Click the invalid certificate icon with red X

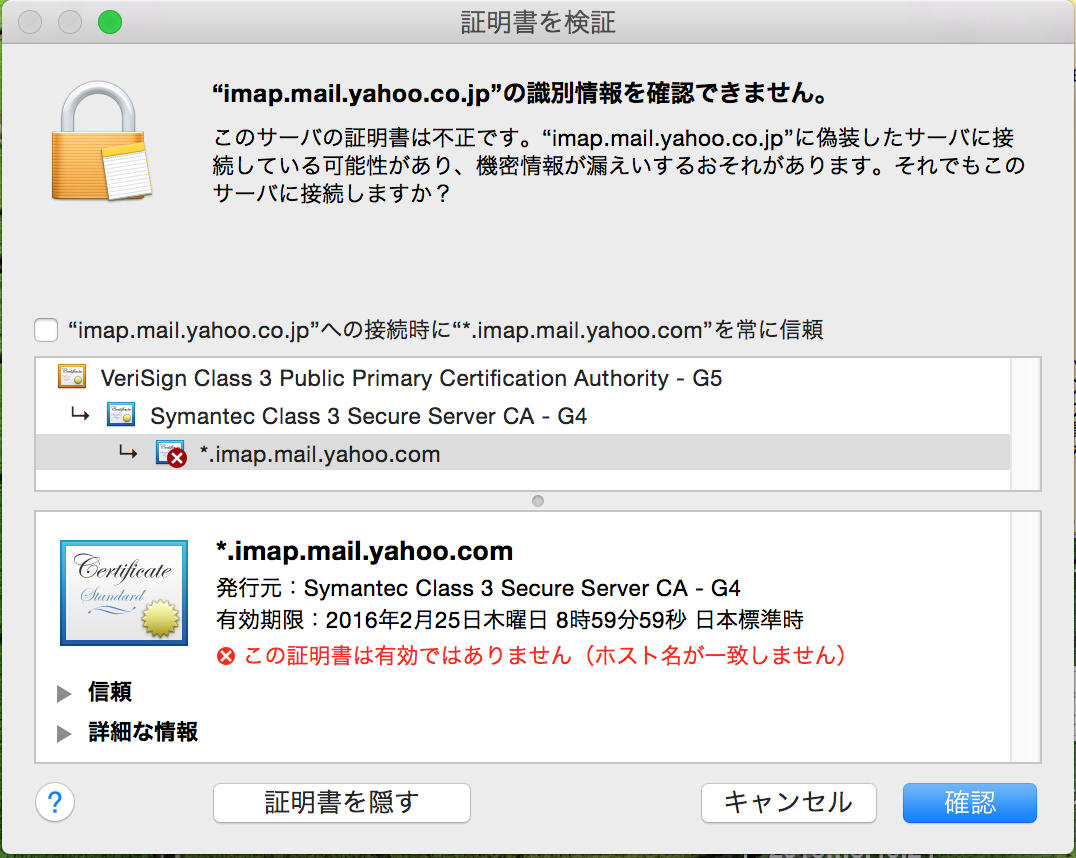pyautogui.click(x=171, y=453)
